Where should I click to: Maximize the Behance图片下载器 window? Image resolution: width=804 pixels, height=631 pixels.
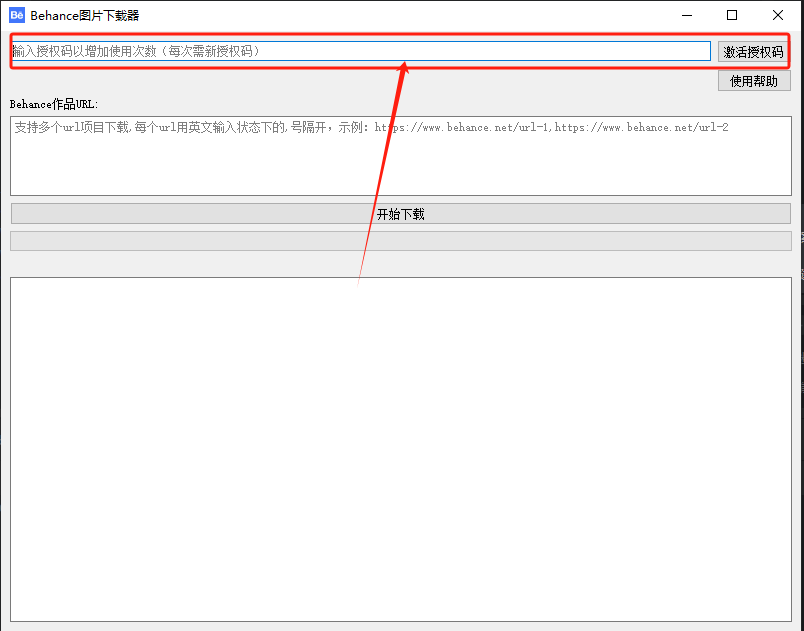click(x=732, y=15)
